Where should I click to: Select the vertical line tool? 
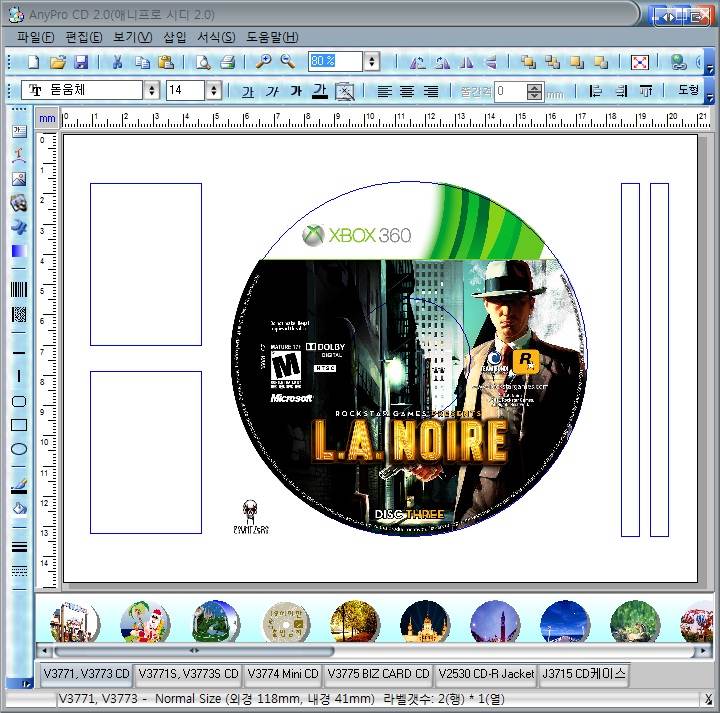19,376
